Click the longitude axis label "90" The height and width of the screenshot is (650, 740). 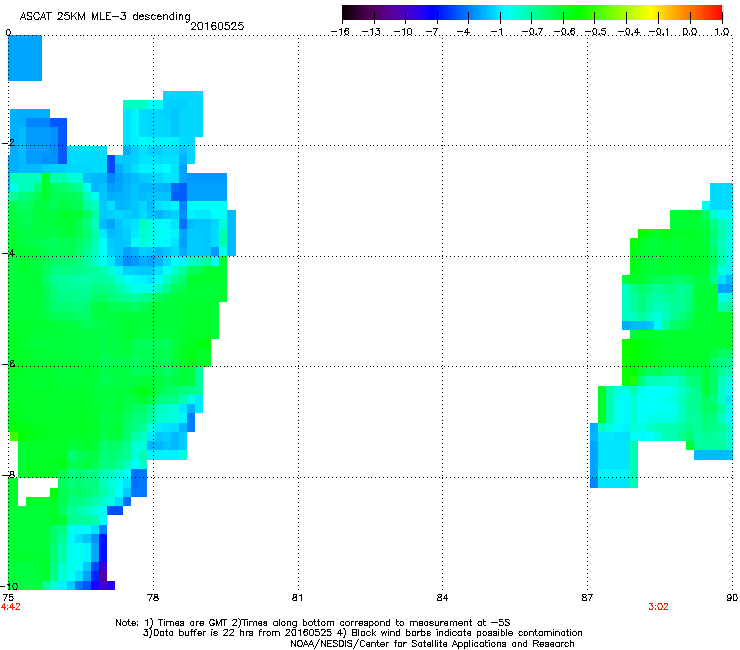(732, 598)
